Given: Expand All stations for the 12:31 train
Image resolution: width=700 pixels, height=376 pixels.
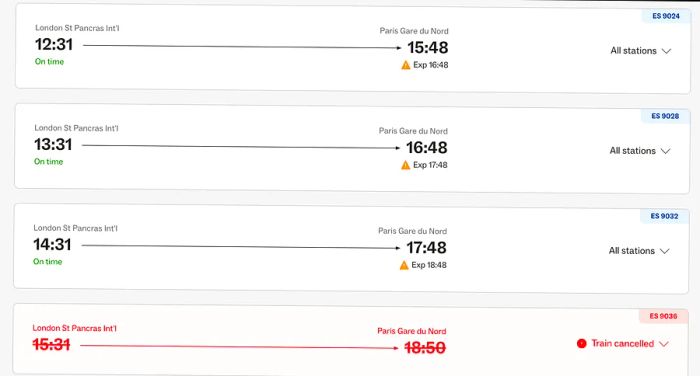Looking at the screenshot, I should [640, 51].
